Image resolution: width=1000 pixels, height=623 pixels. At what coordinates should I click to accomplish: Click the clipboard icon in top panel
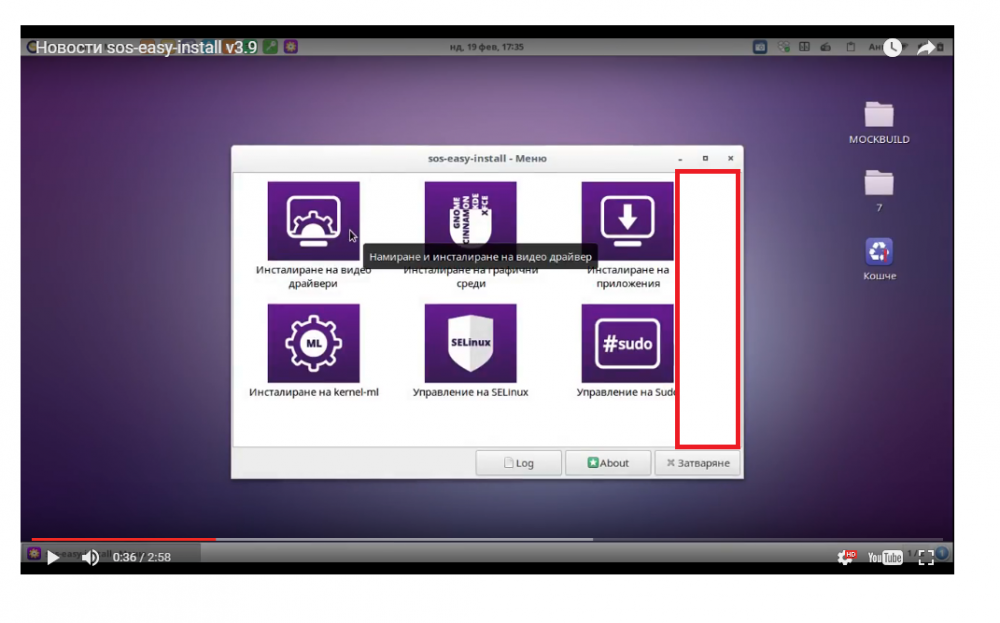pos(850,47)
